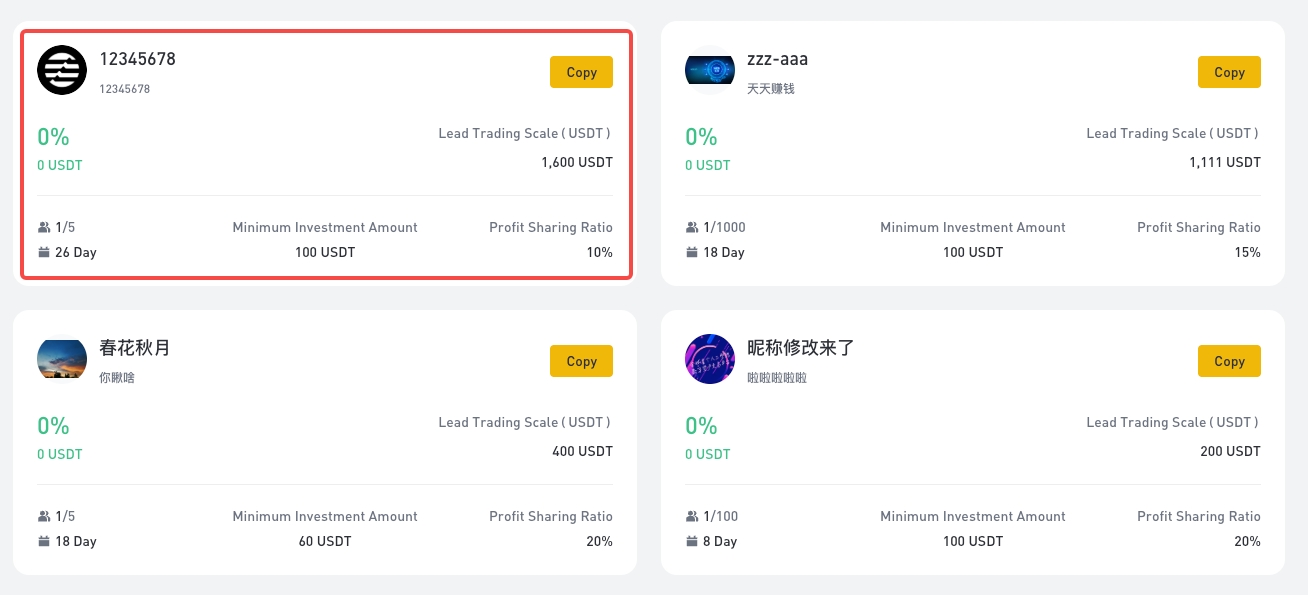Click the followers icon in 12345678 card
Image resolution: width=1308 pixels, height=595 pixels.
click(44, 228)
